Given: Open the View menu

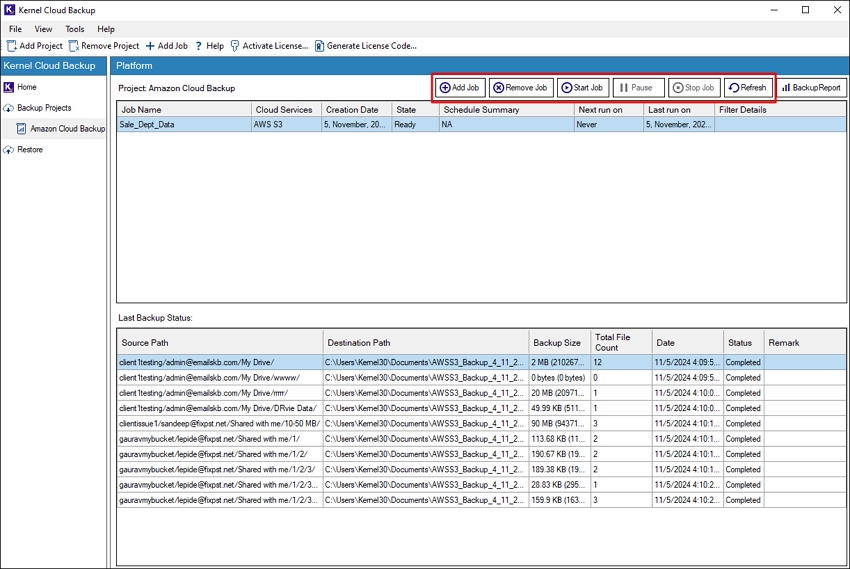Looking at the screenshot, I should point(43,29).
